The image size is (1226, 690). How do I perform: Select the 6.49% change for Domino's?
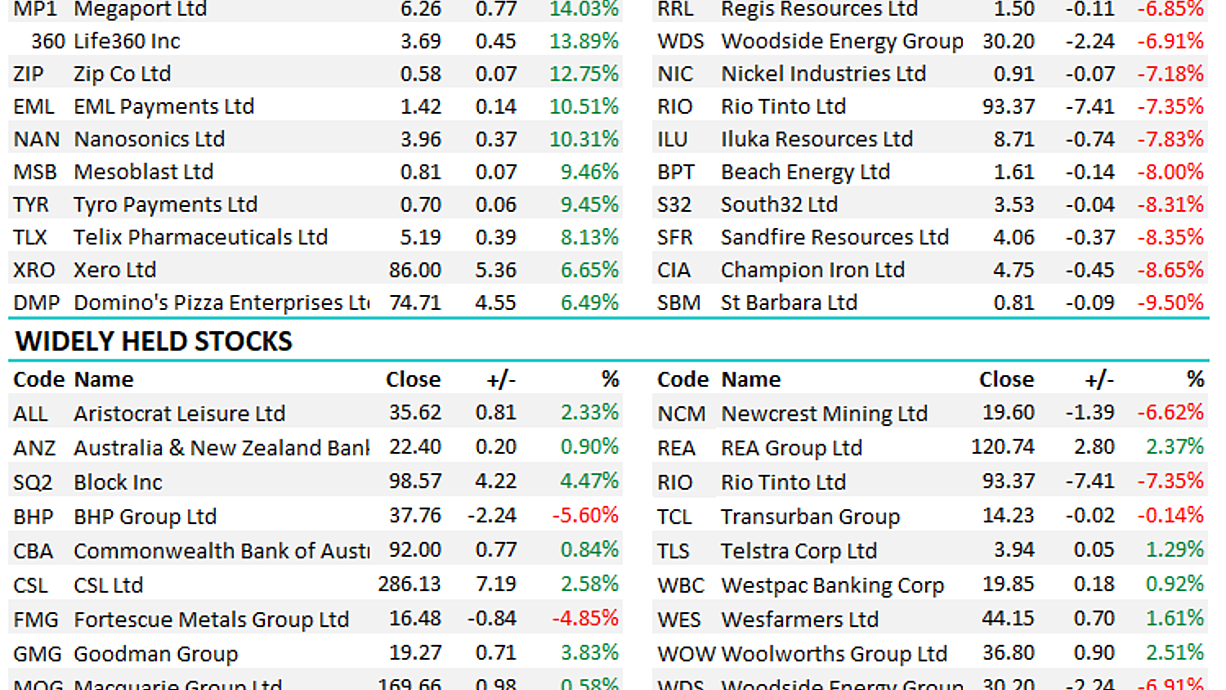tap(590, 303)
